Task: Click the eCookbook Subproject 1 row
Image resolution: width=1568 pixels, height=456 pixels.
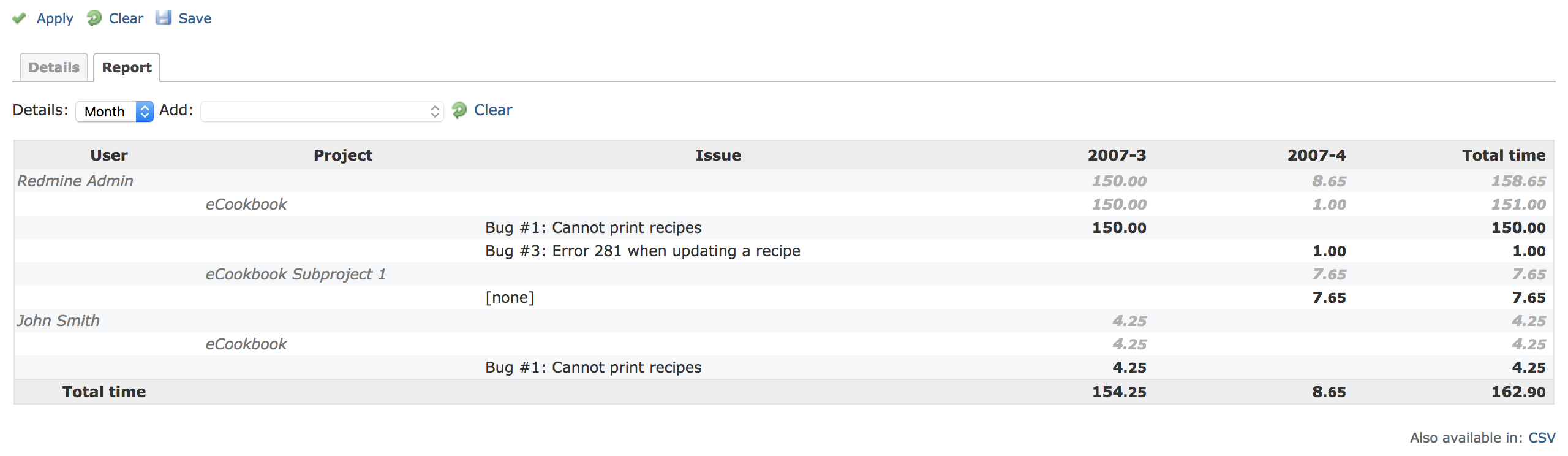Action: tap(296, 274)
